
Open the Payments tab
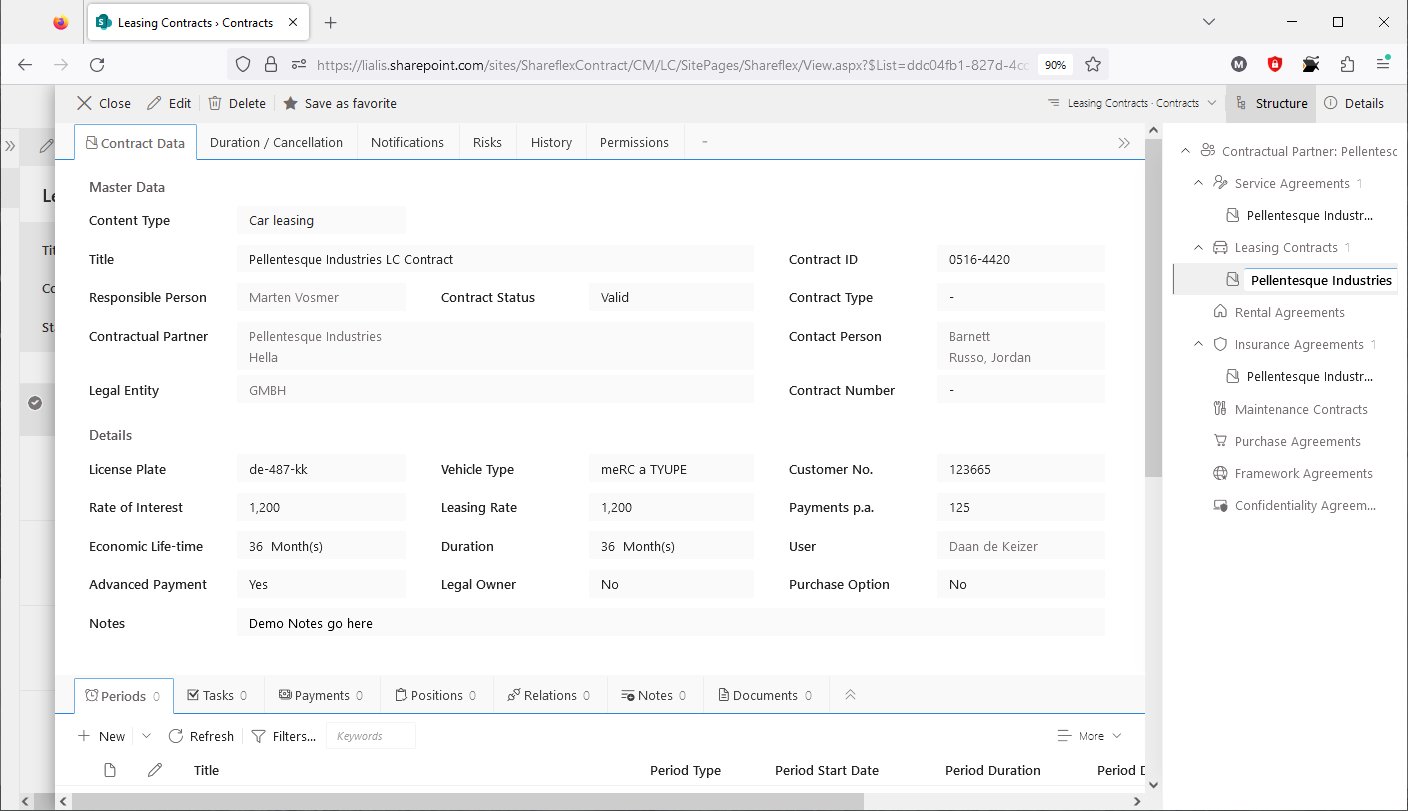(x=322, y=695)
